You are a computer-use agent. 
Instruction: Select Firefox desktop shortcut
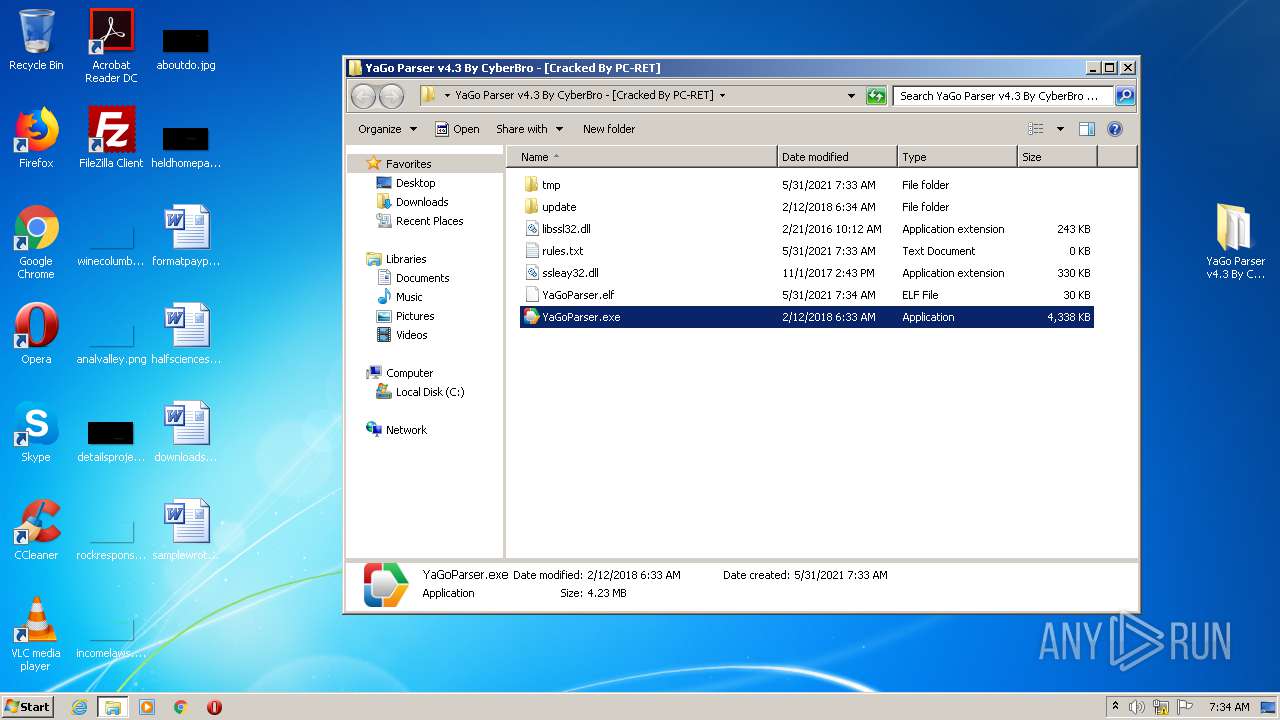36,138
